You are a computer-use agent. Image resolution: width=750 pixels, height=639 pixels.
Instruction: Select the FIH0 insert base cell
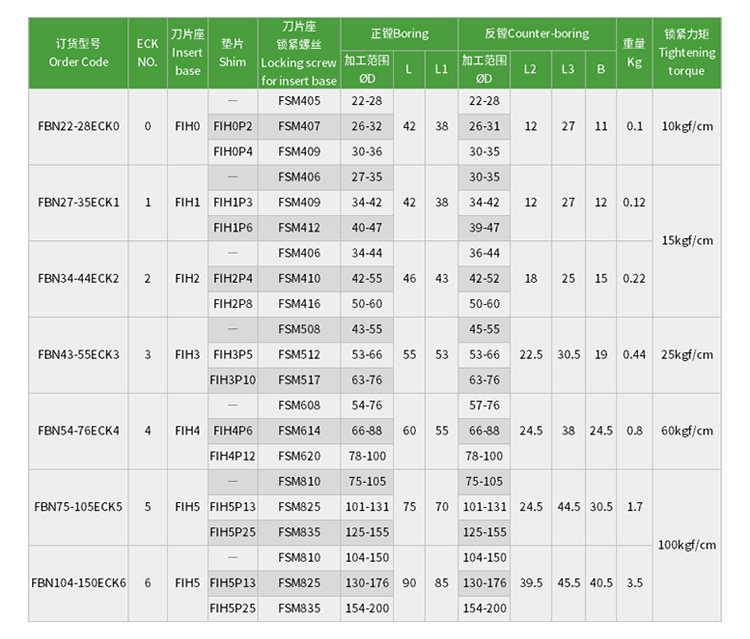(x=188, y=127)
